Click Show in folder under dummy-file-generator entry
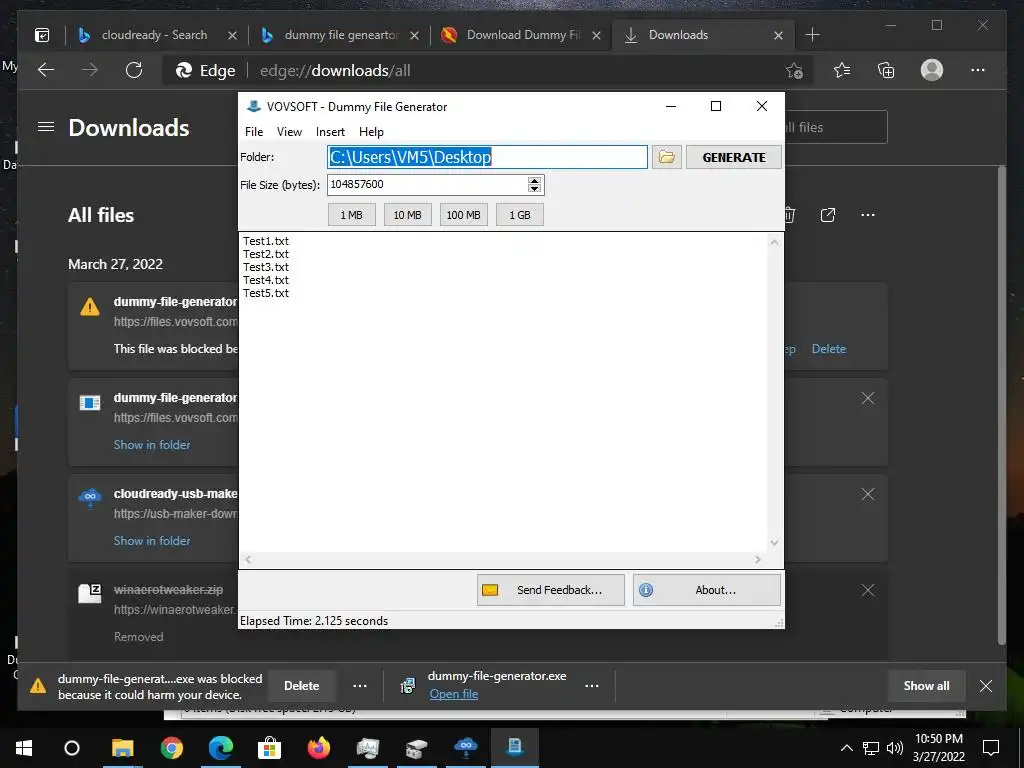This screenshot has width=1024, height=768. click(152, 445)
